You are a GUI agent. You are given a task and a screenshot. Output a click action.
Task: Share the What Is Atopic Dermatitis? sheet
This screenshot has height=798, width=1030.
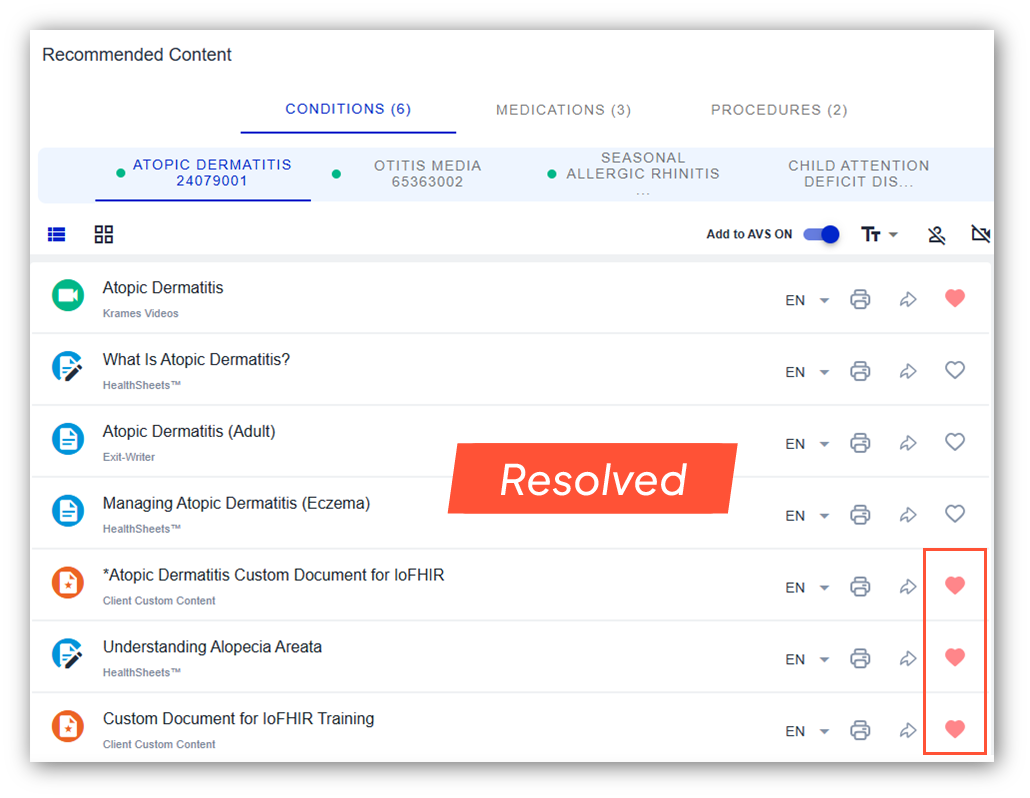[x=908, y=371]
